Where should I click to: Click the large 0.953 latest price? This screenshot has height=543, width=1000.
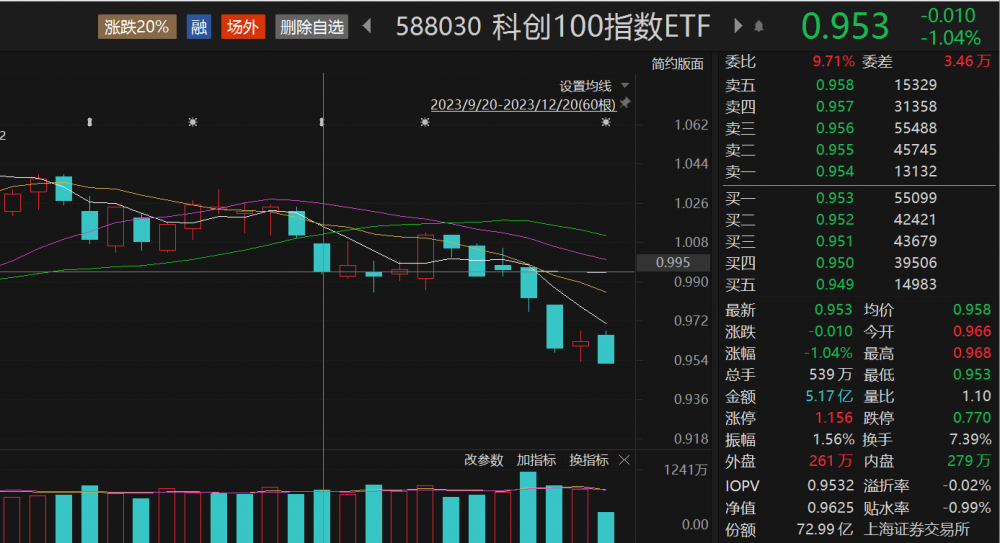(844, 27)
